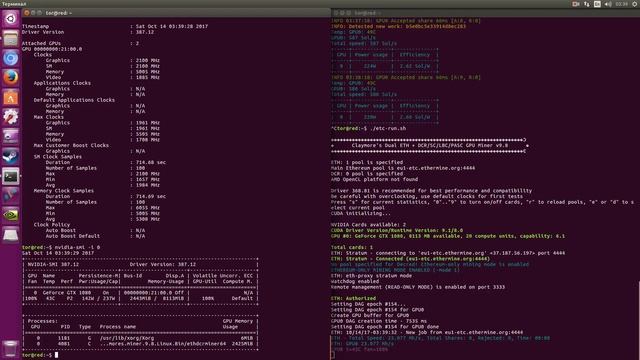Launch Chromium browser from the launcher
Viewport: 640px width, 360px height.
click(11, 58)
